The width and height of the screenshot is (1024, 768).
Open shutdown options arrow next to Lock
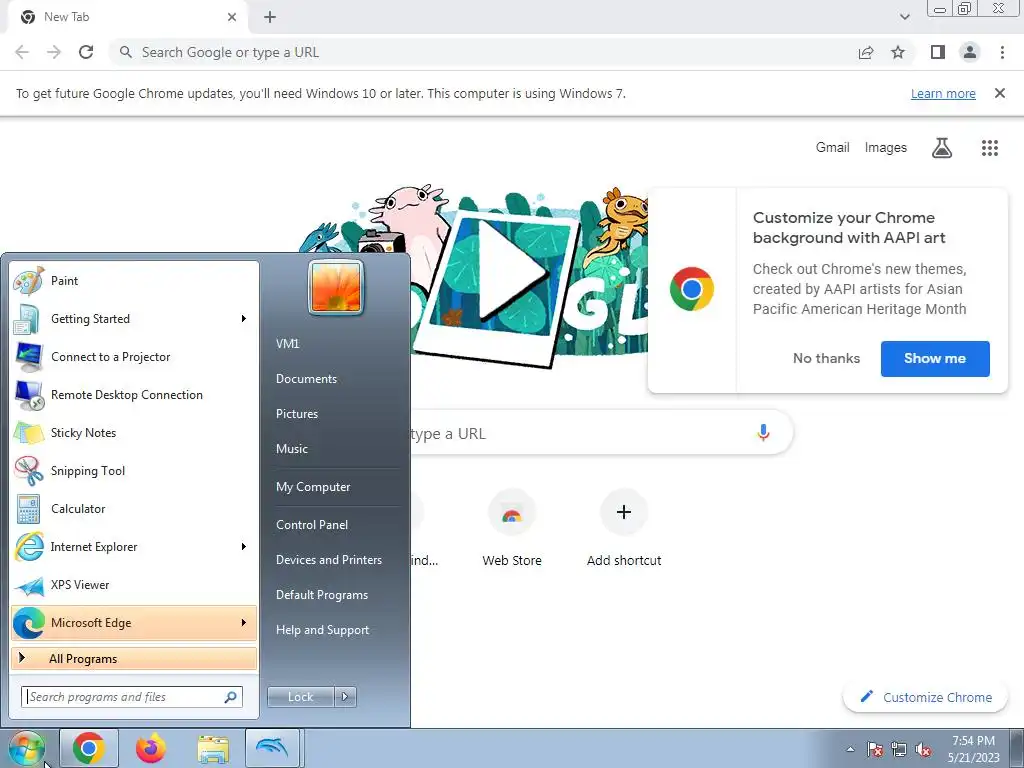tap(345, 697)
